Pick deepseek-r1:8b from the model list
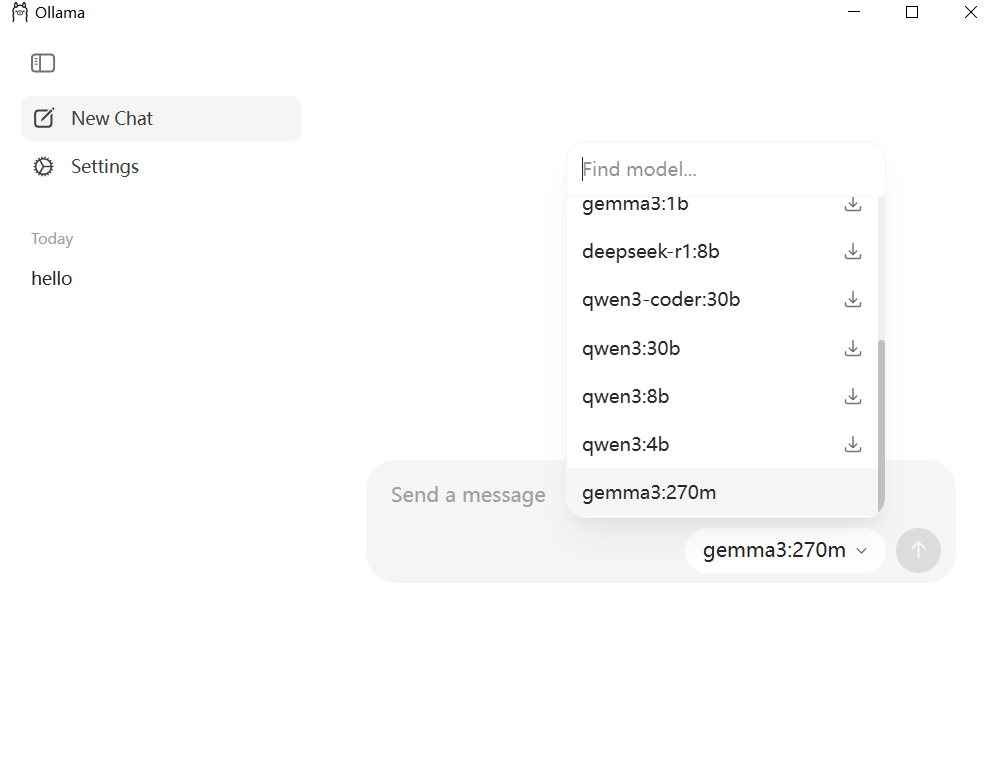Image resolution: width=1000 pixels, height=782 pixels. (x=651, y=252)
